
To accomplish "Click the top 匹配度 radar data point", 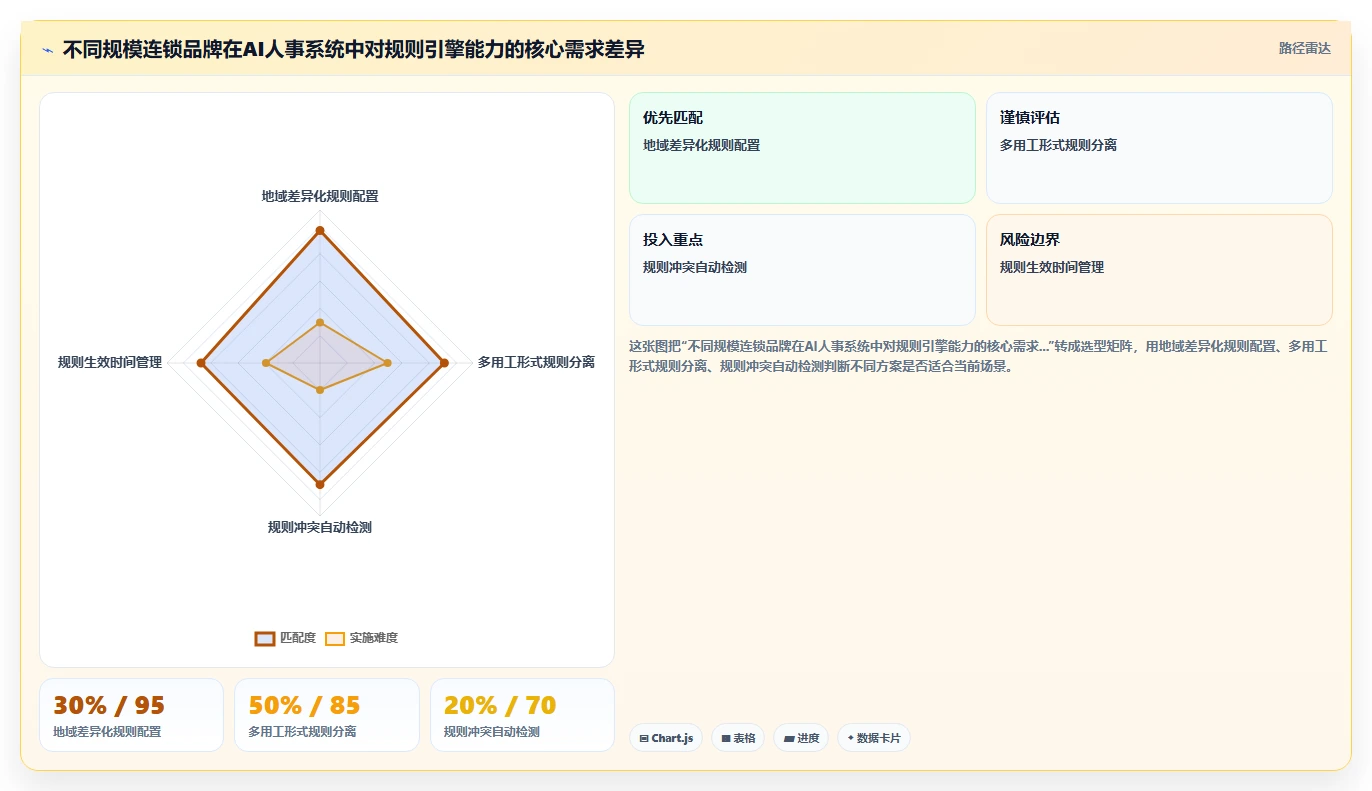I will tap(320, 231).
